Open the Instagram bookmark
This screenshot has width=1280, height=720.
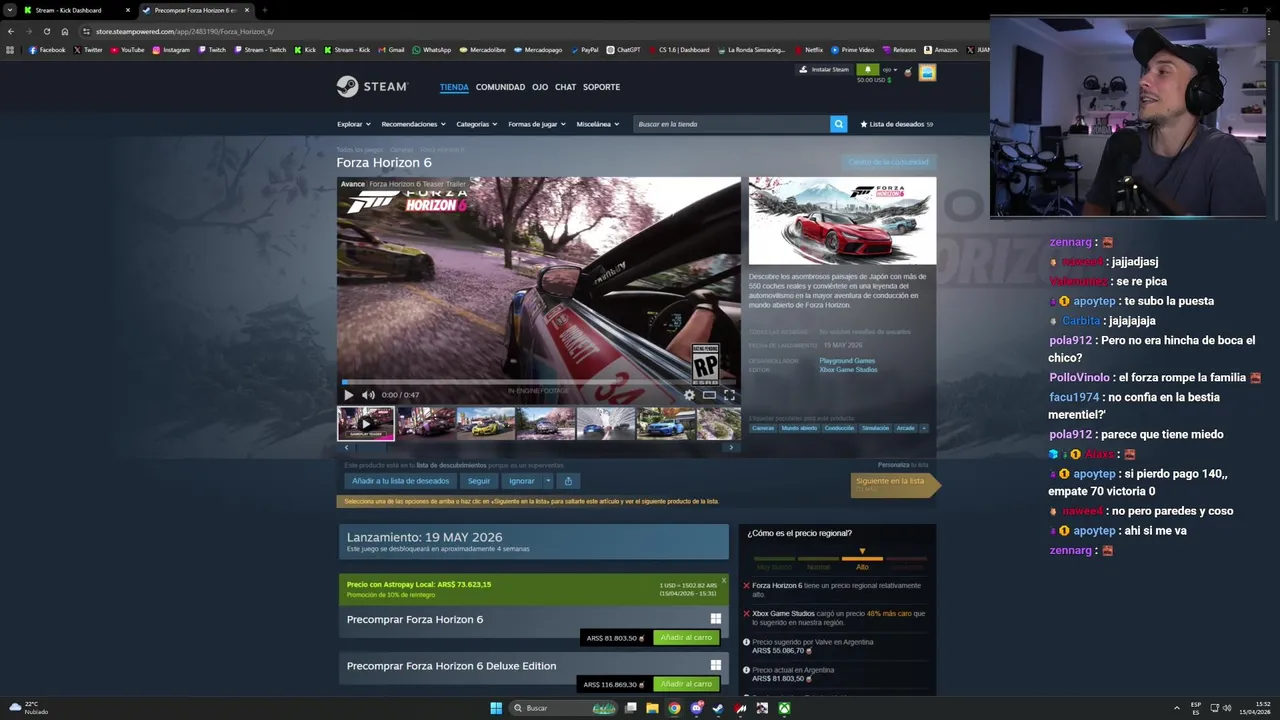[x=171, y=50]
